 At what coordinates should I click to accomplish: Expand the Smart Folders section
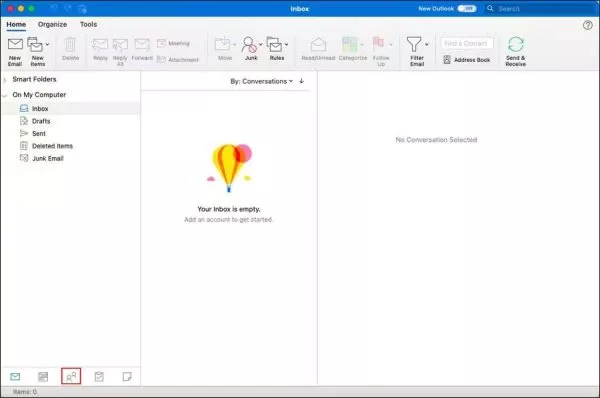tap(5, 80)
